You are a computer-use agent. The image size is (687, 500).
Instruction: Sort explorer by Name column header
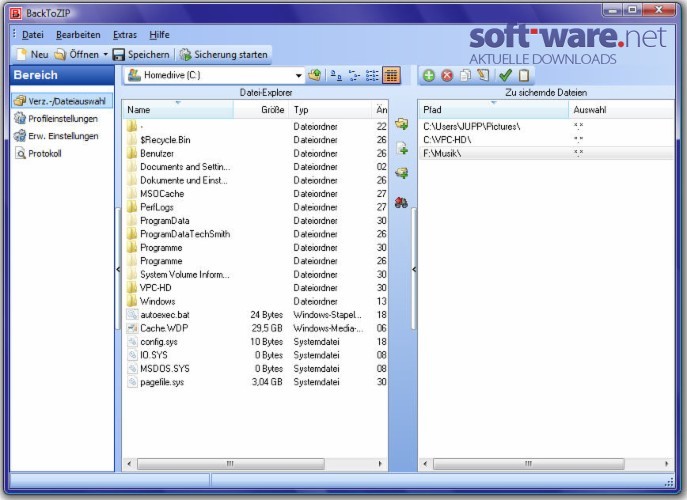[x=178, y=110]
